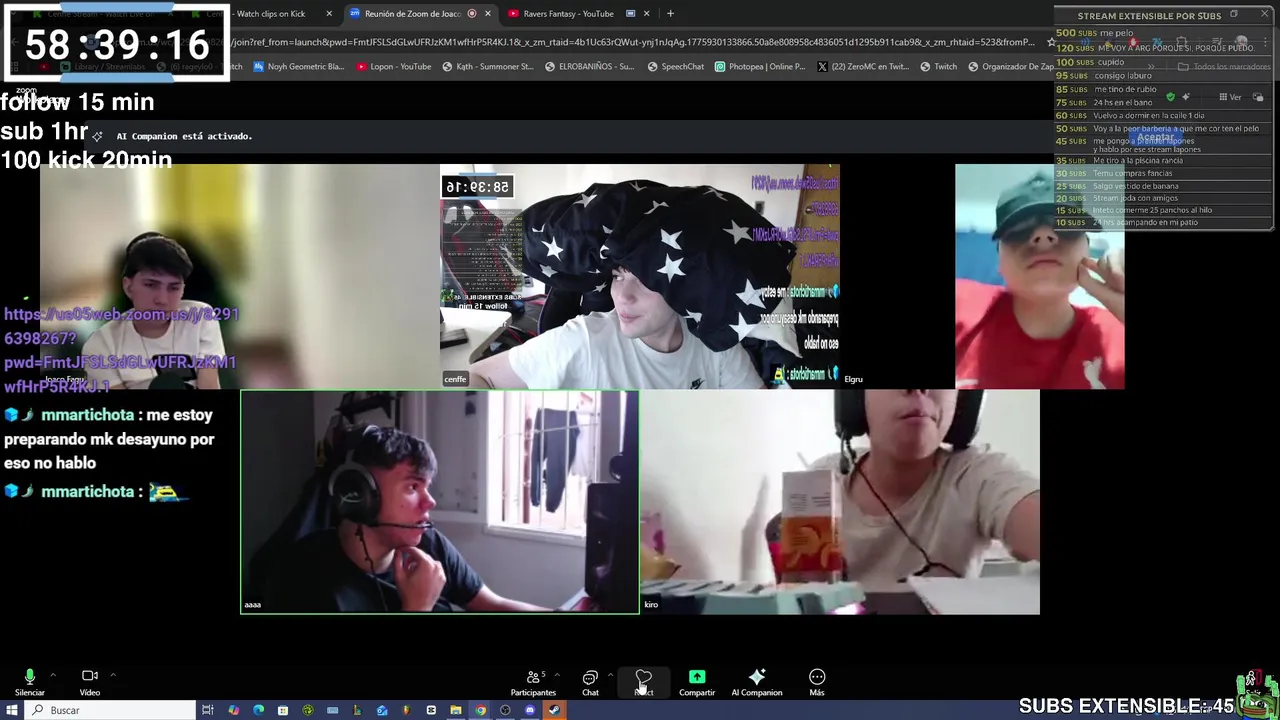Click '500 SUBS me pelo' goal row
Viewport: 1280px width, 720px height.
click(x=1095, y=33)
